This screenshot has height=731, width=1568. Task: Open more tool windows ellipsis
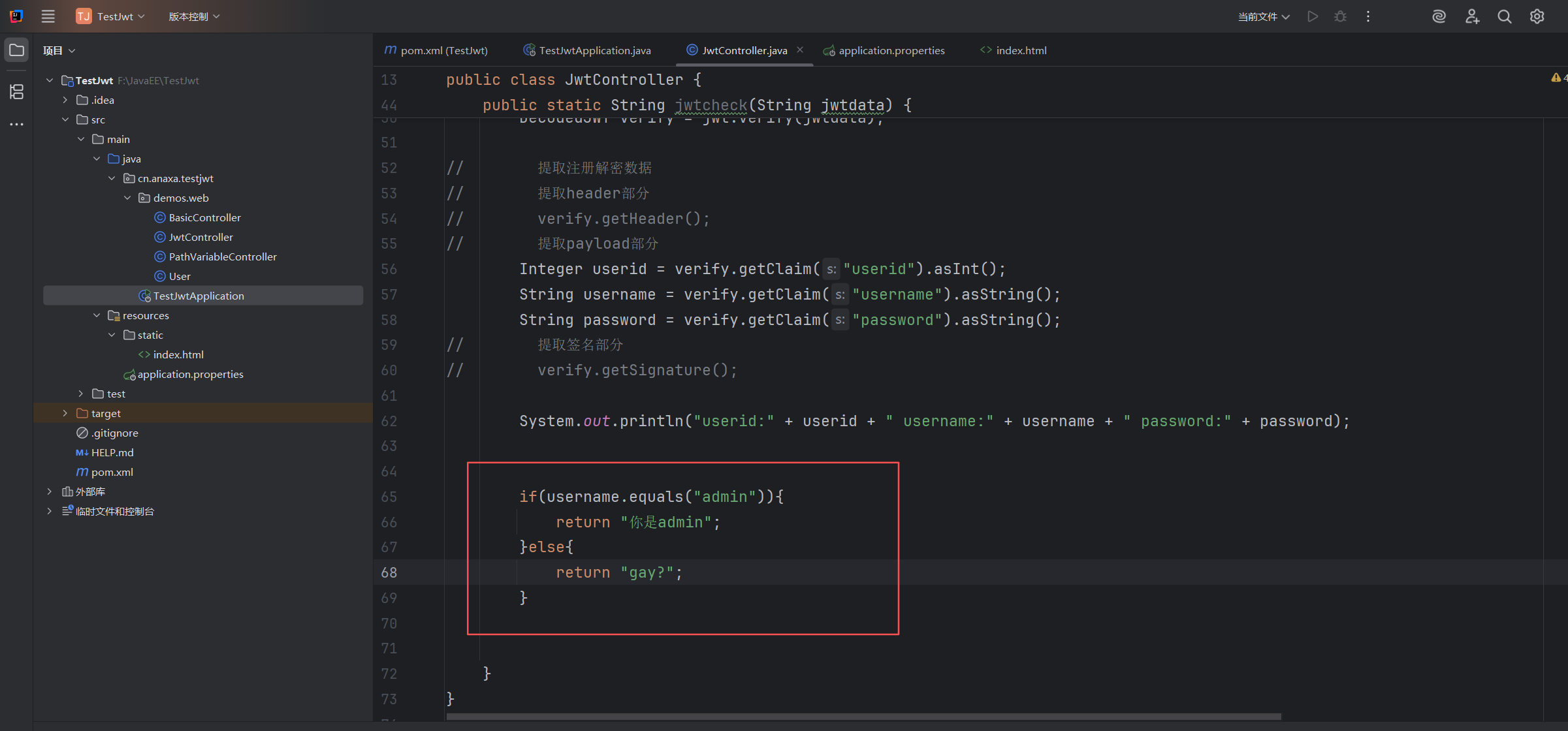click(17, 124)
